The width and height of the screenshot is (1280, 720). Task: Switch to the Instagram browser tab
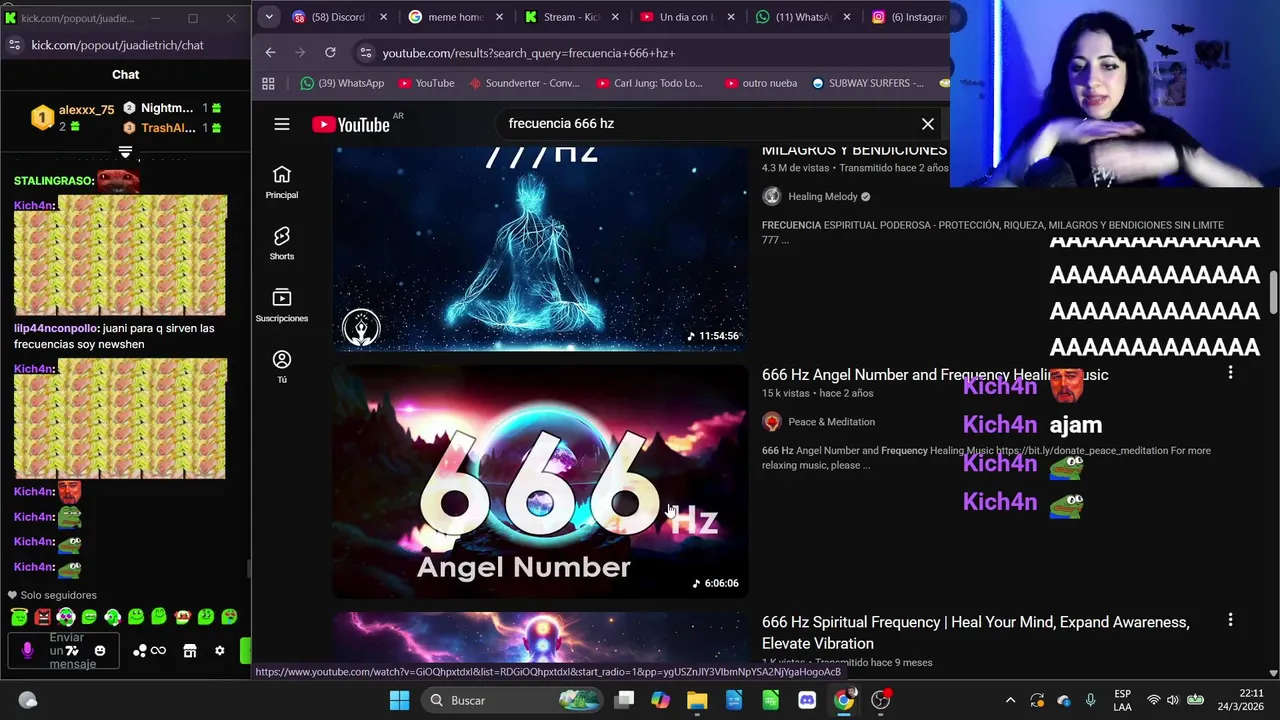point(908,17)
